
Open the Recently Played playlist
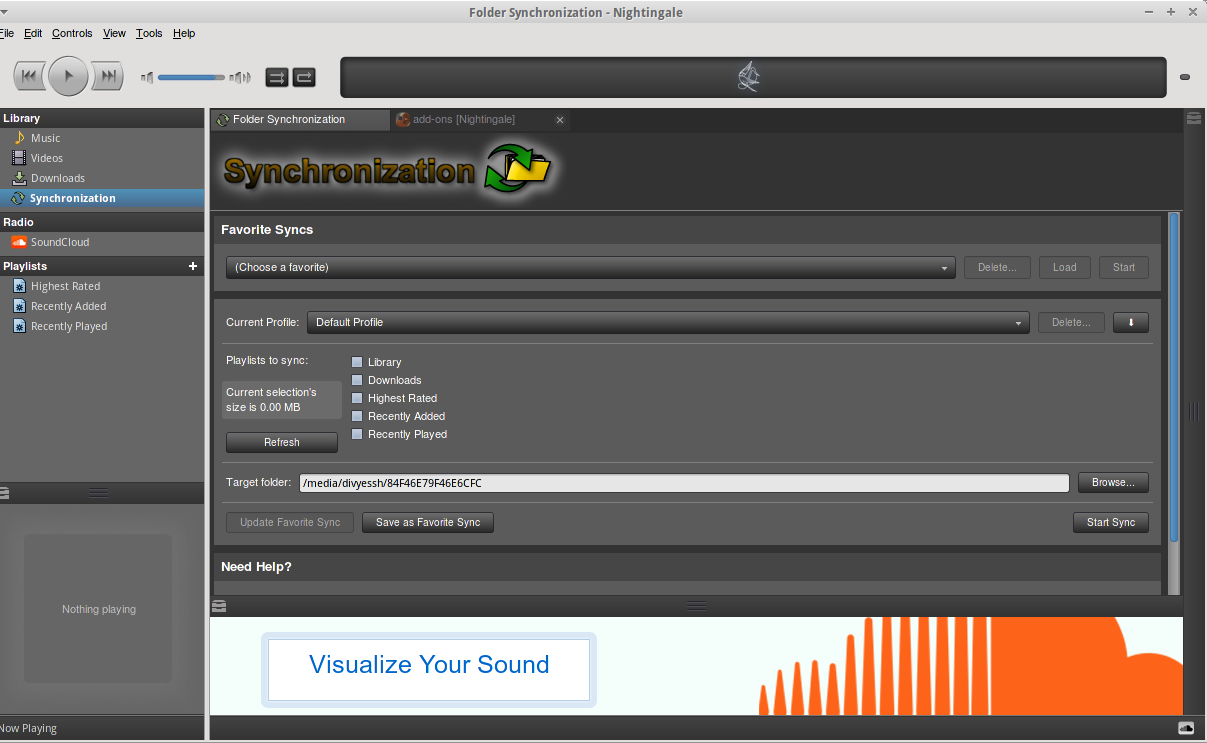pos(68,326)
